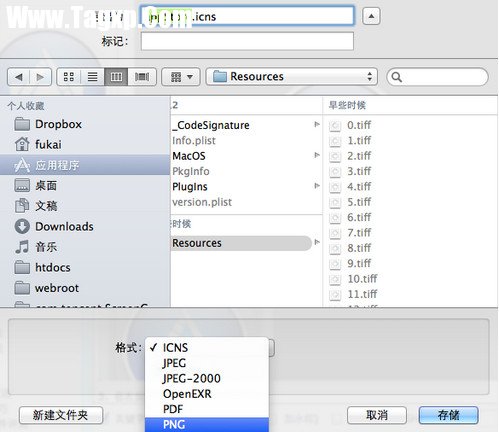Click the 9.tiff file icon
This screenshot has width=499, height=432.
tap(335, 264)
